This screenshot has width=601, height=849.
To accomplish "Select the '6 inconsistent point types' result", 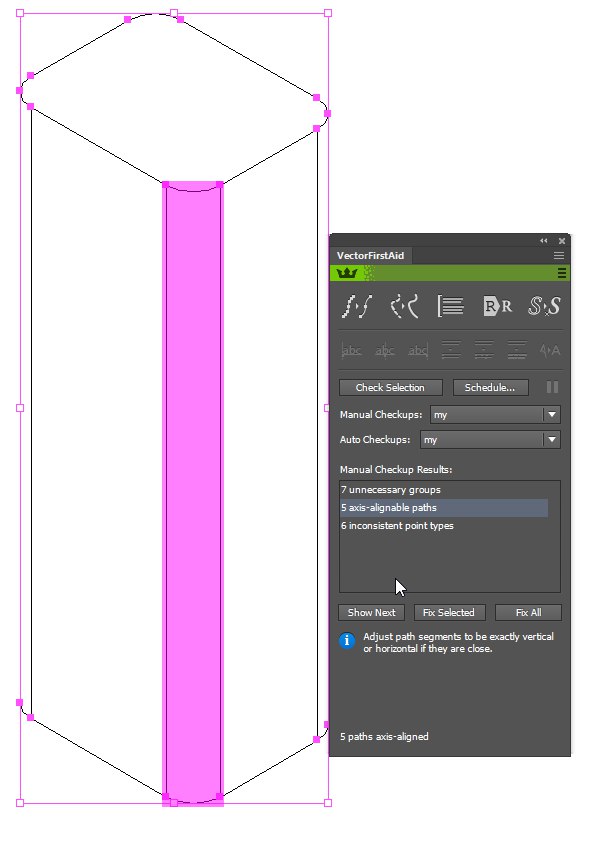I will [x=444, y=525].
